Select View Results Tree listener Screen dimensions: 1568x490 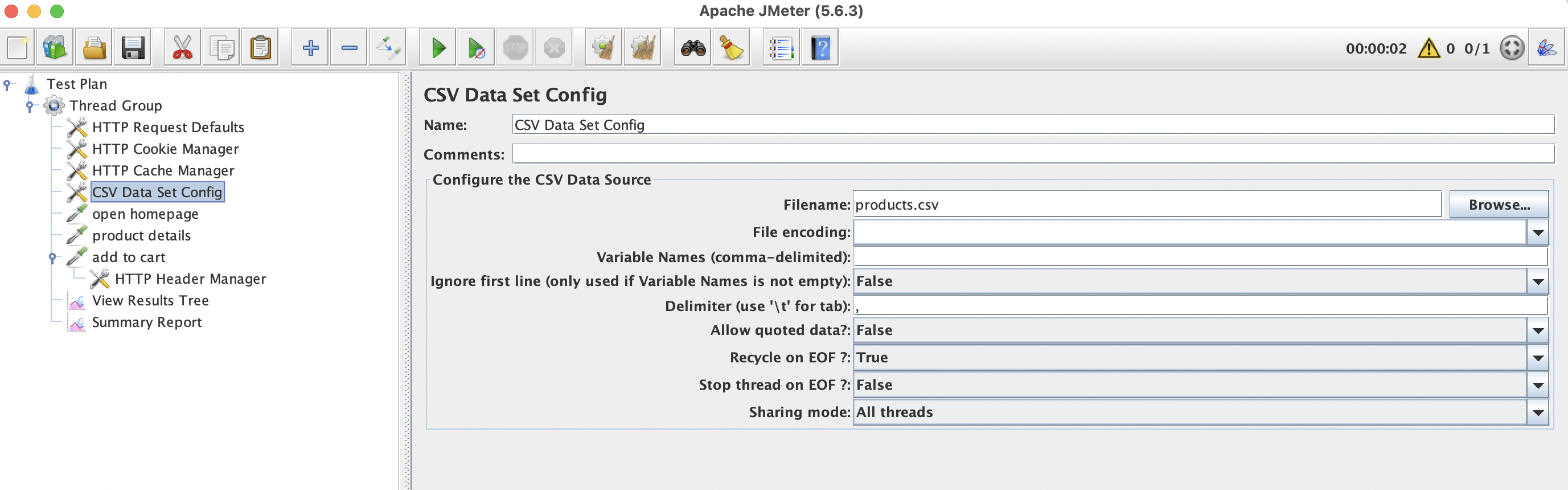click(x=150, y=301)
